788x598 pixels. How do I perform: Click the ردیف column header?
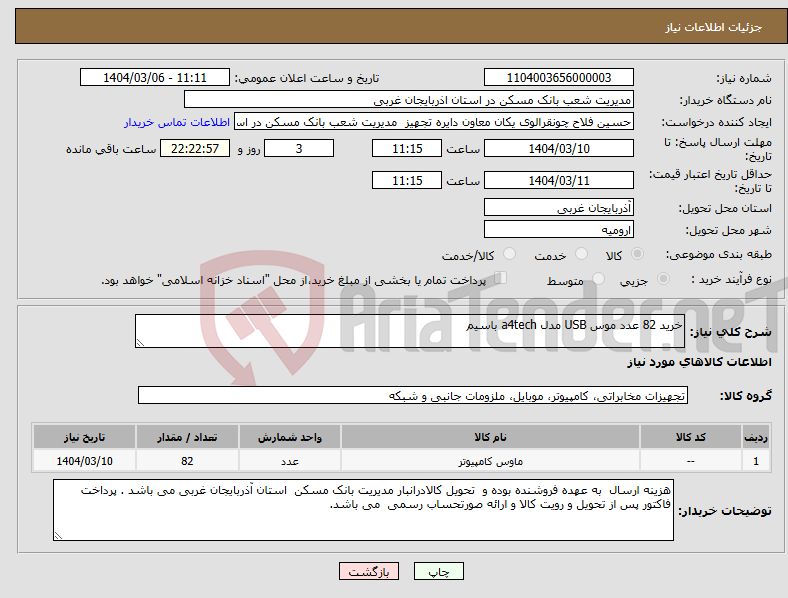[756, 437]
